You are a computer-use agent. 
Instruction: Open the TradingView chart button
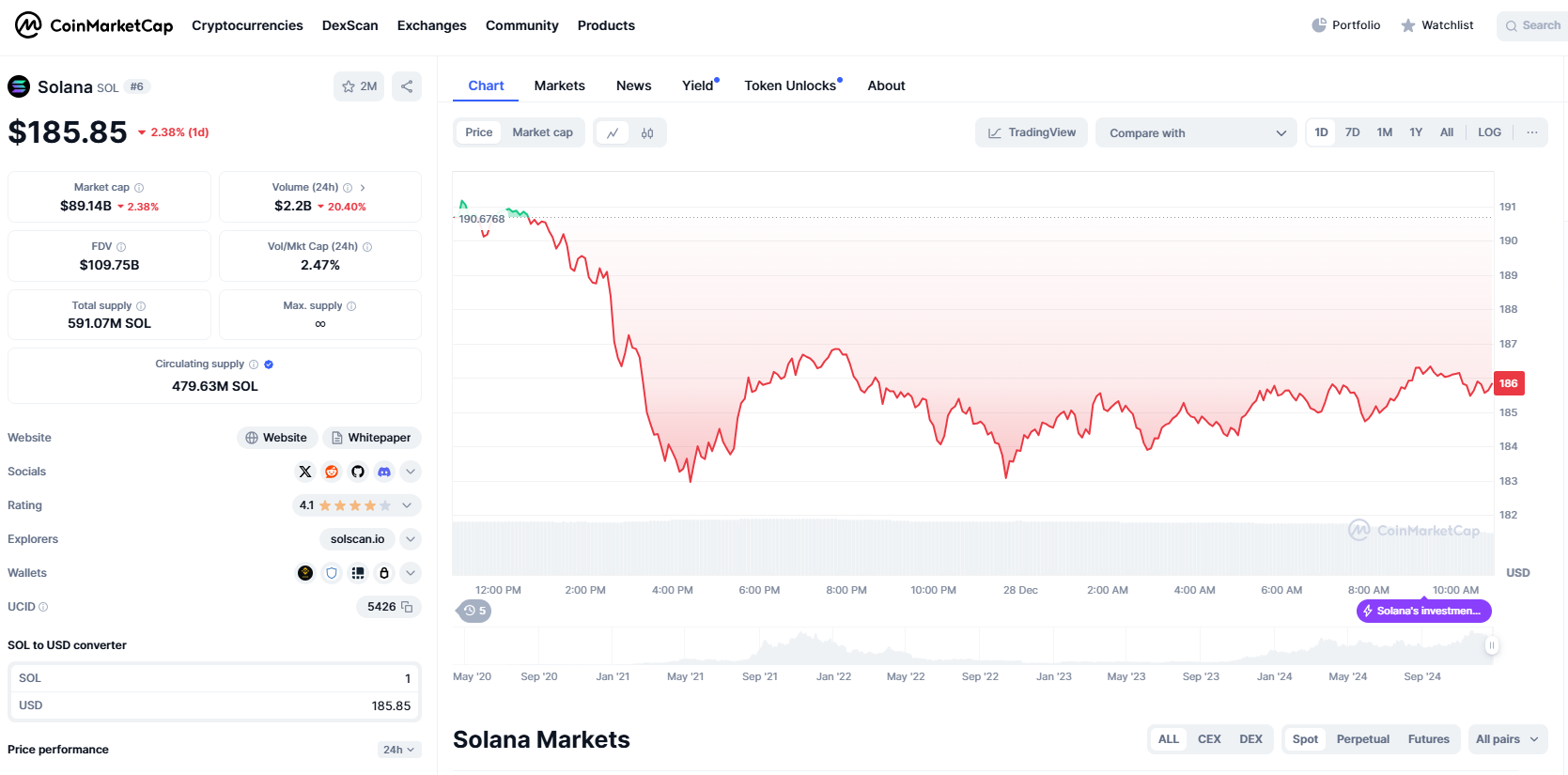[x=1032, y=132]
